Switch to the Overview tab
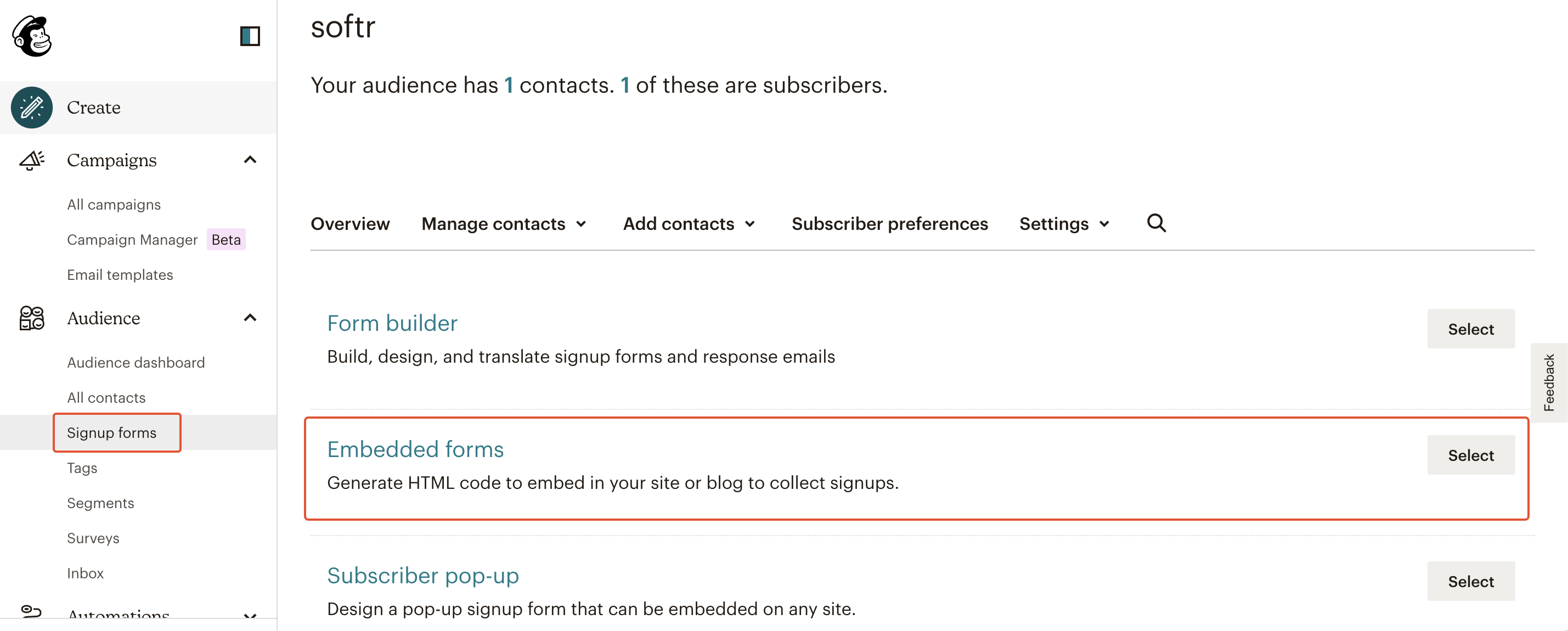Viewport: 1568px width, 631px height. [350, 223]
